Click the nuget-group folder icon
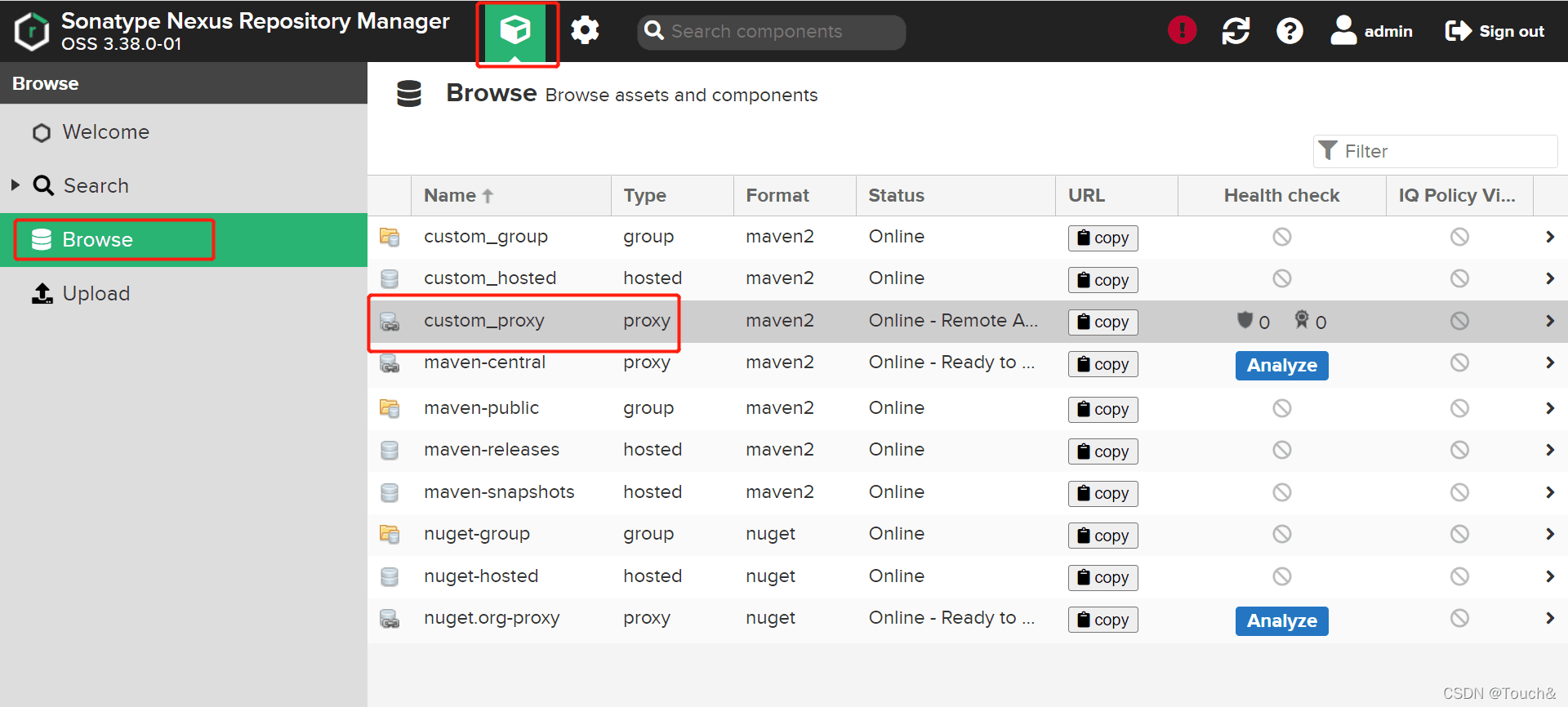This screenshot has height=707, width=1568. [390, 534]
